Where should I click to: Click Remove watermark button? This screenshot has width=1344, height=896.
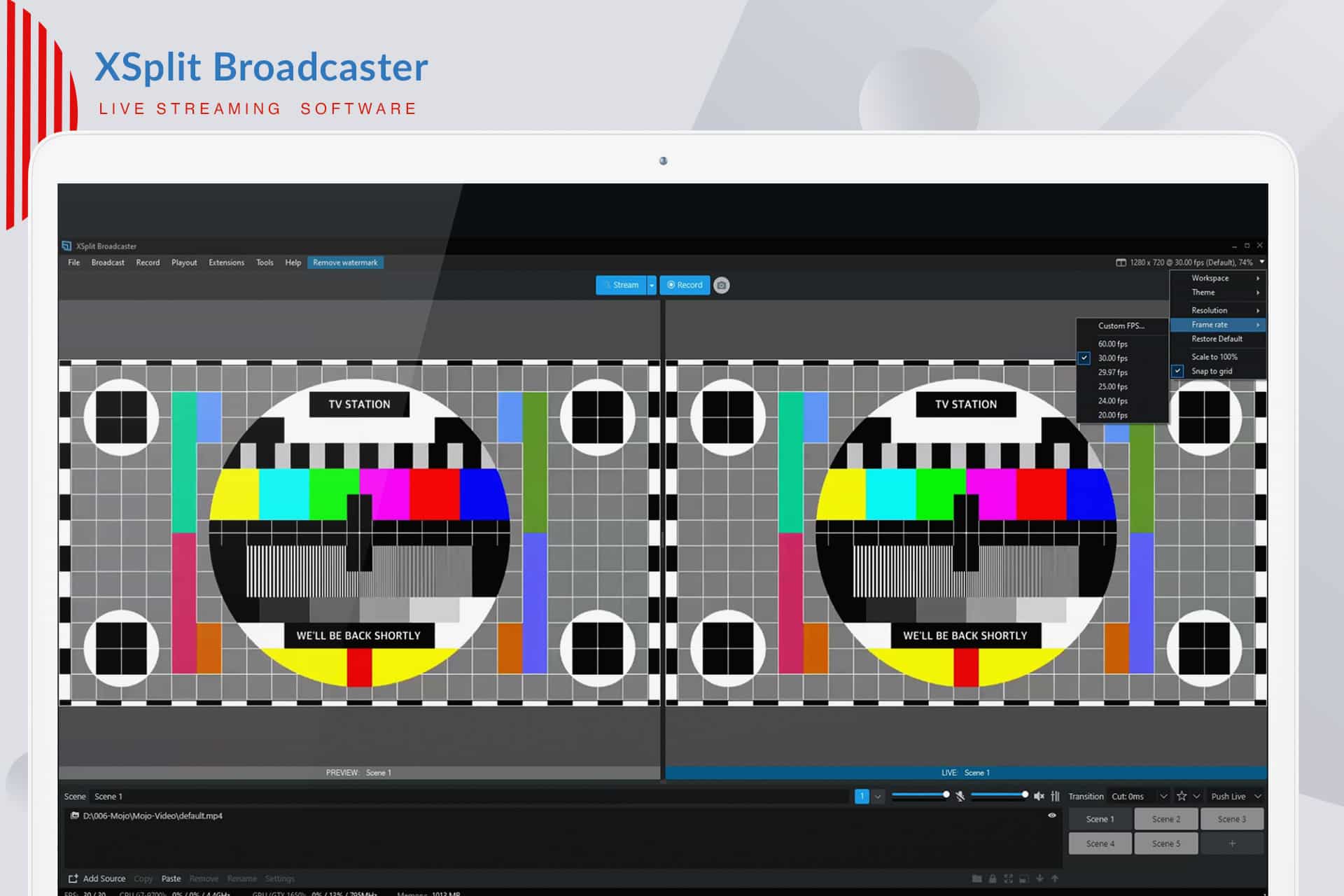345,262
